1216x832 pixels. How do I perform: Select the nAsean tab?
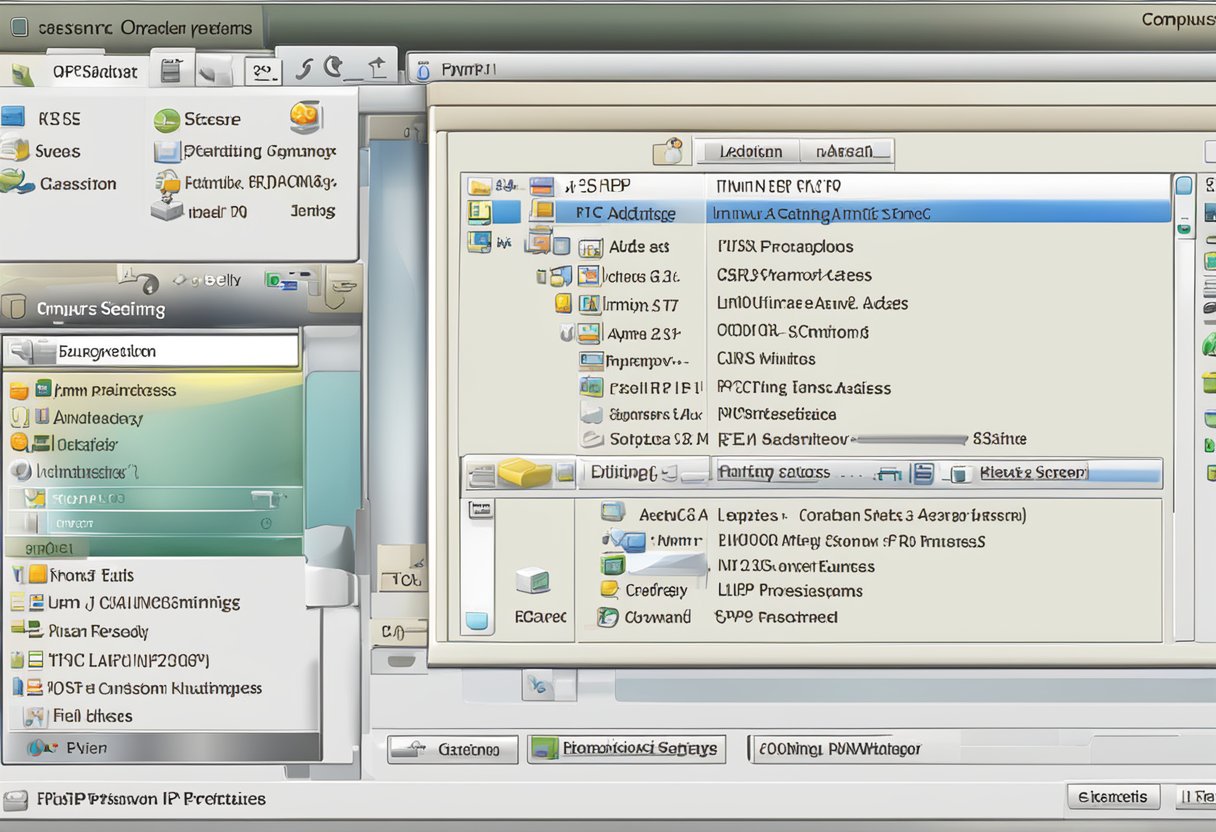(x=846, y=150)
